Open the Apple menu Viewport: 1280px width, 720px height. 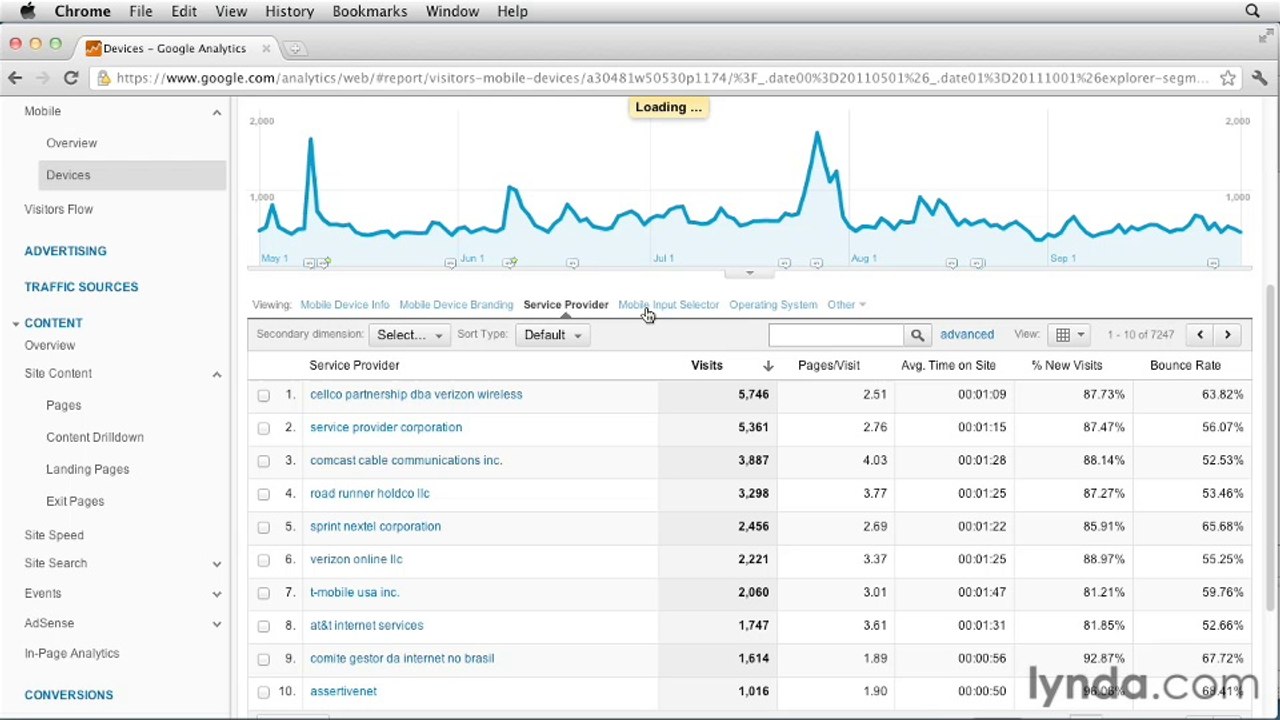tap(27, 11)
